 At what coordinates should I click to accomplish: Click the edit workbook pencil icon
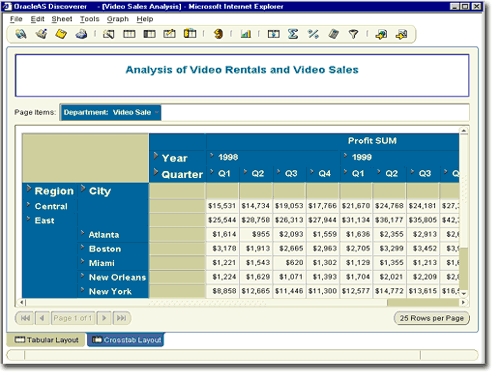tap(41, 34)
